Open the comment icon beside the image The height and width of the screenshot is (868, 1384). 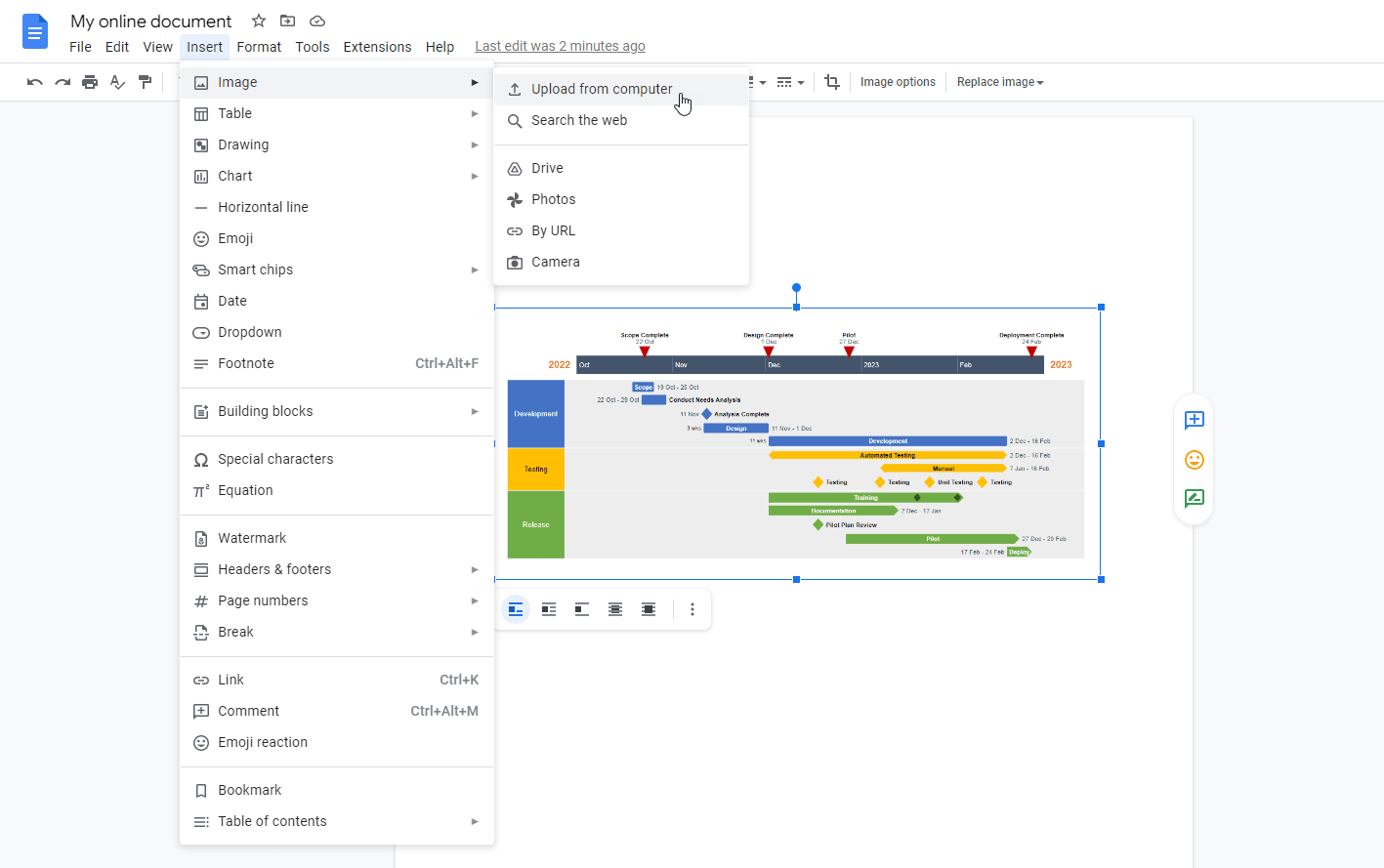(x=1194, y=421)
